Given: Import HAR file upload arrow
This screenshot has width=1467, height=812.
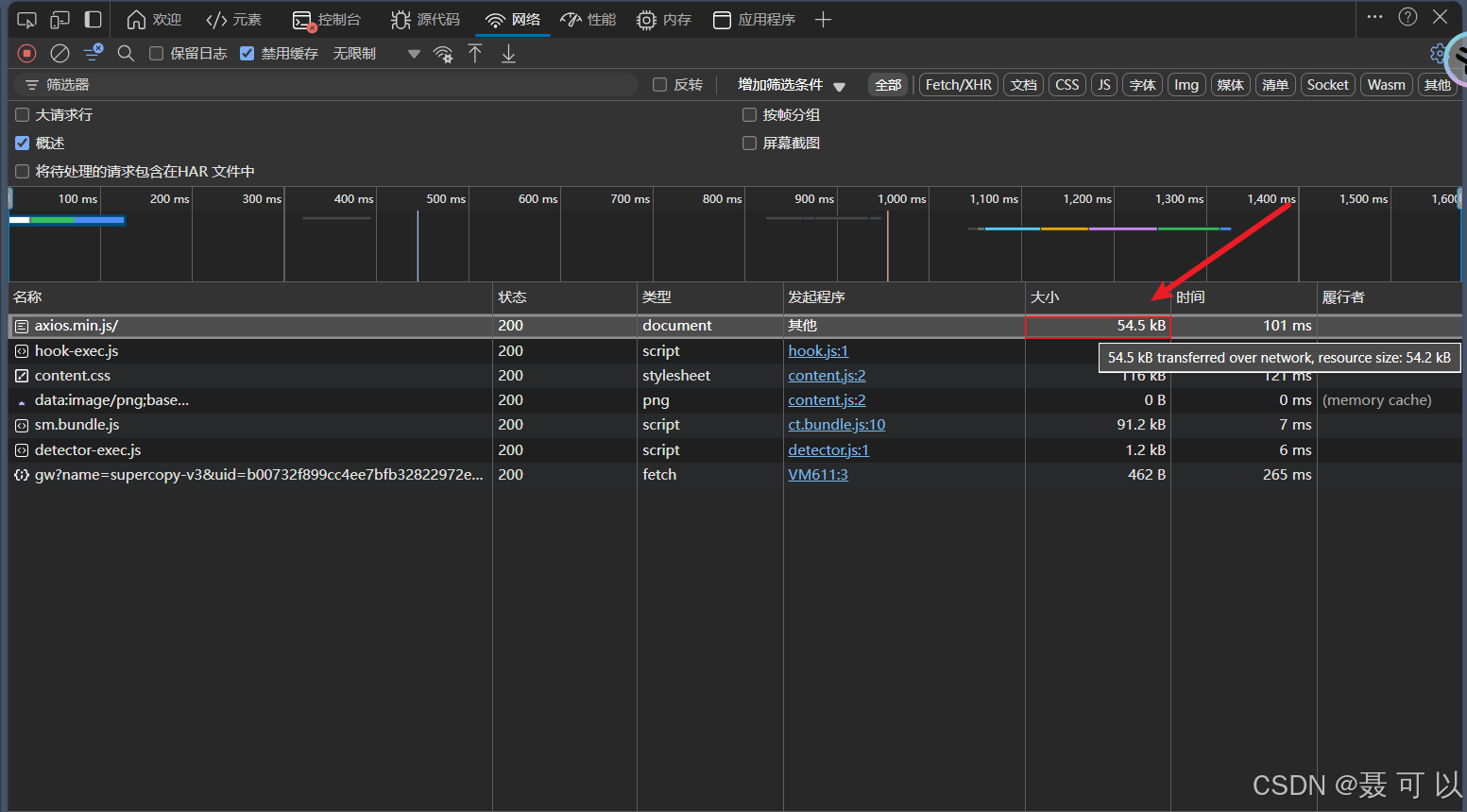Looking at the screenshot, I should click(x=475, y=54).
